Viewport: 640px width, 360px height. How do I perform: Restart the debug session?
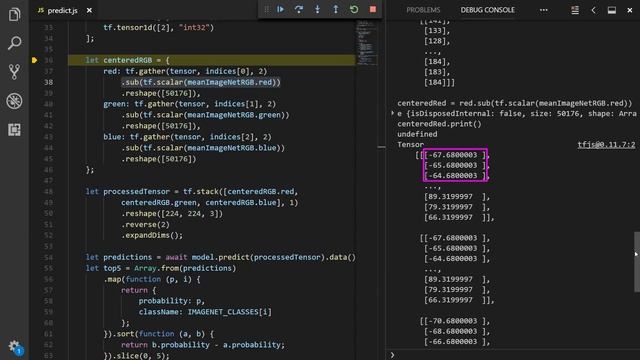pos(354,9)
